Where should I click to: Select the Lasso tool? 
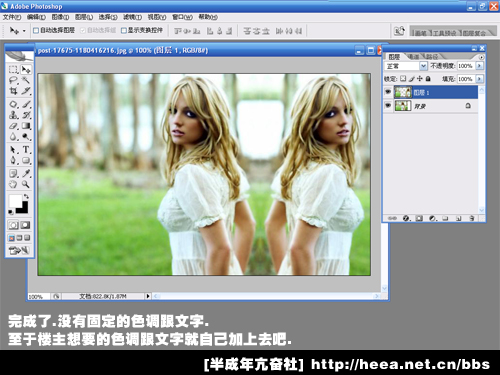coord(13,80)
